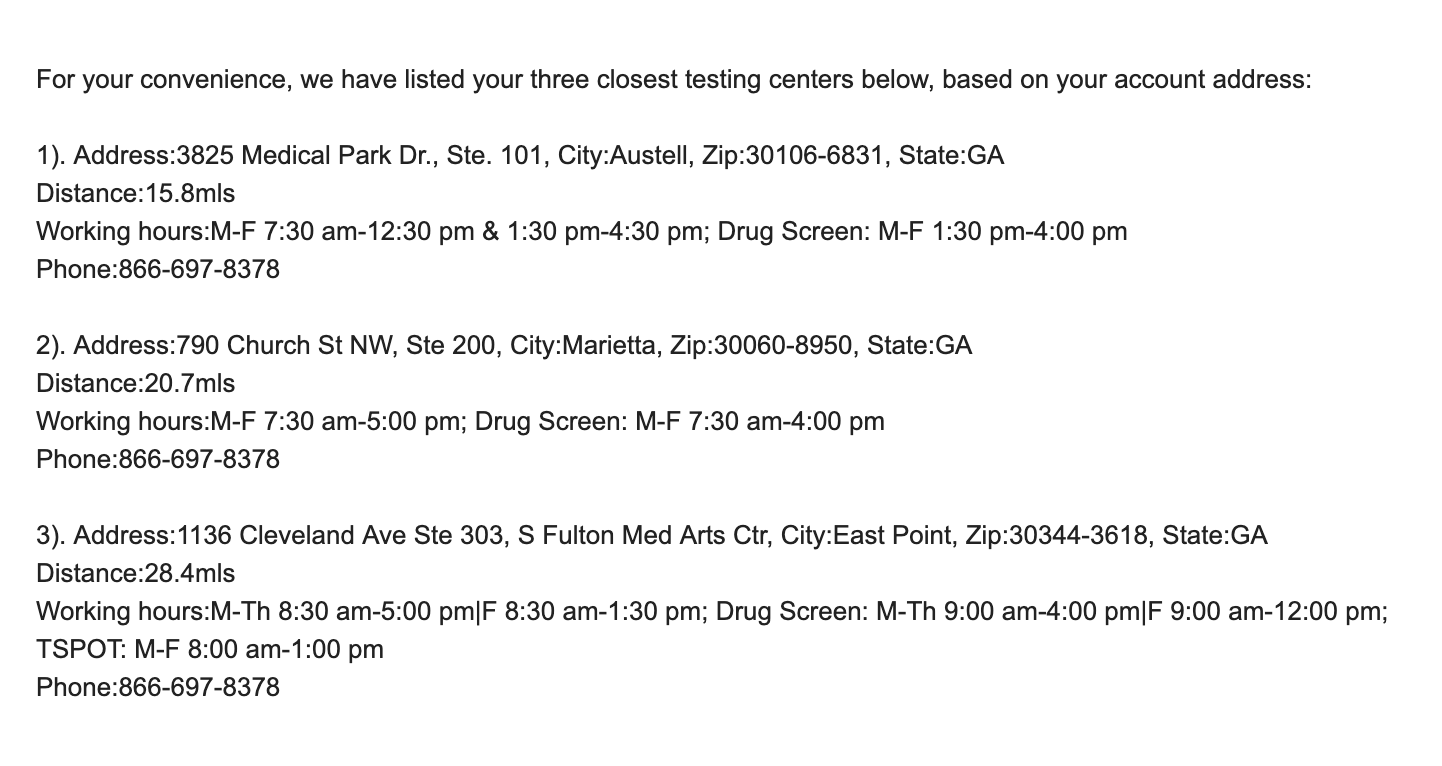Click the third center's working hours M-Th line

point(712,611)
